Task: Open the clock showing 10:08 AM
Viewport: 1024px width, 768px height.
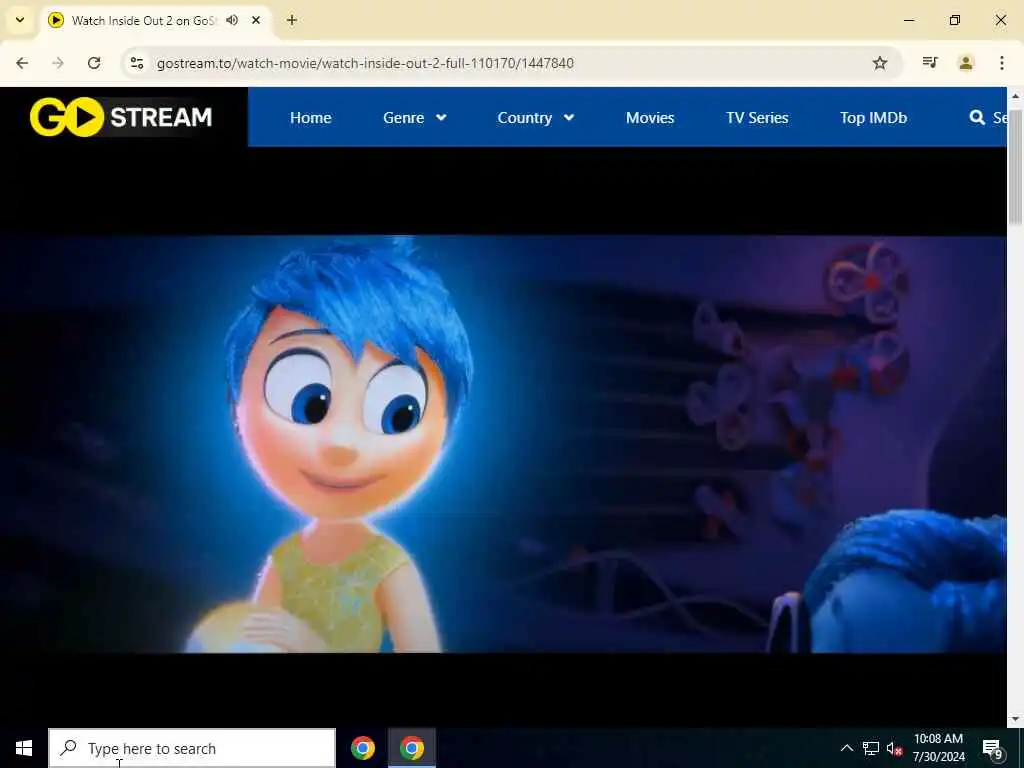Action: tap(938, 748)
